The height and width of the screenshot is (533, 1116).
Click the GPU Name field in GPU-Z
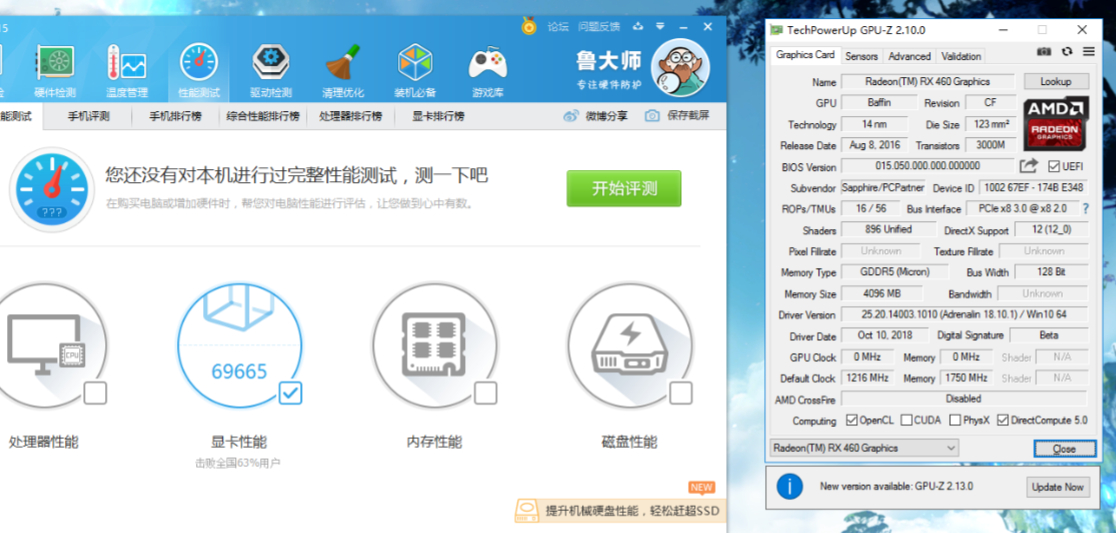927,82
